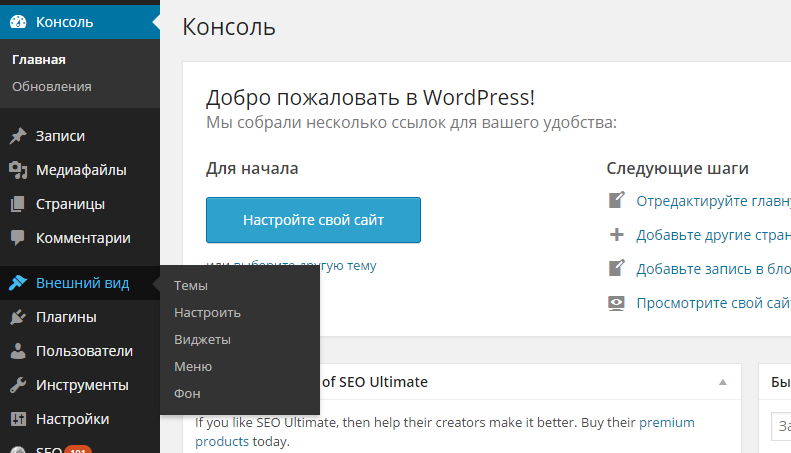Open Консоль in the sidebar
This screenshot has height=453, width=791.
pos(80,22)
